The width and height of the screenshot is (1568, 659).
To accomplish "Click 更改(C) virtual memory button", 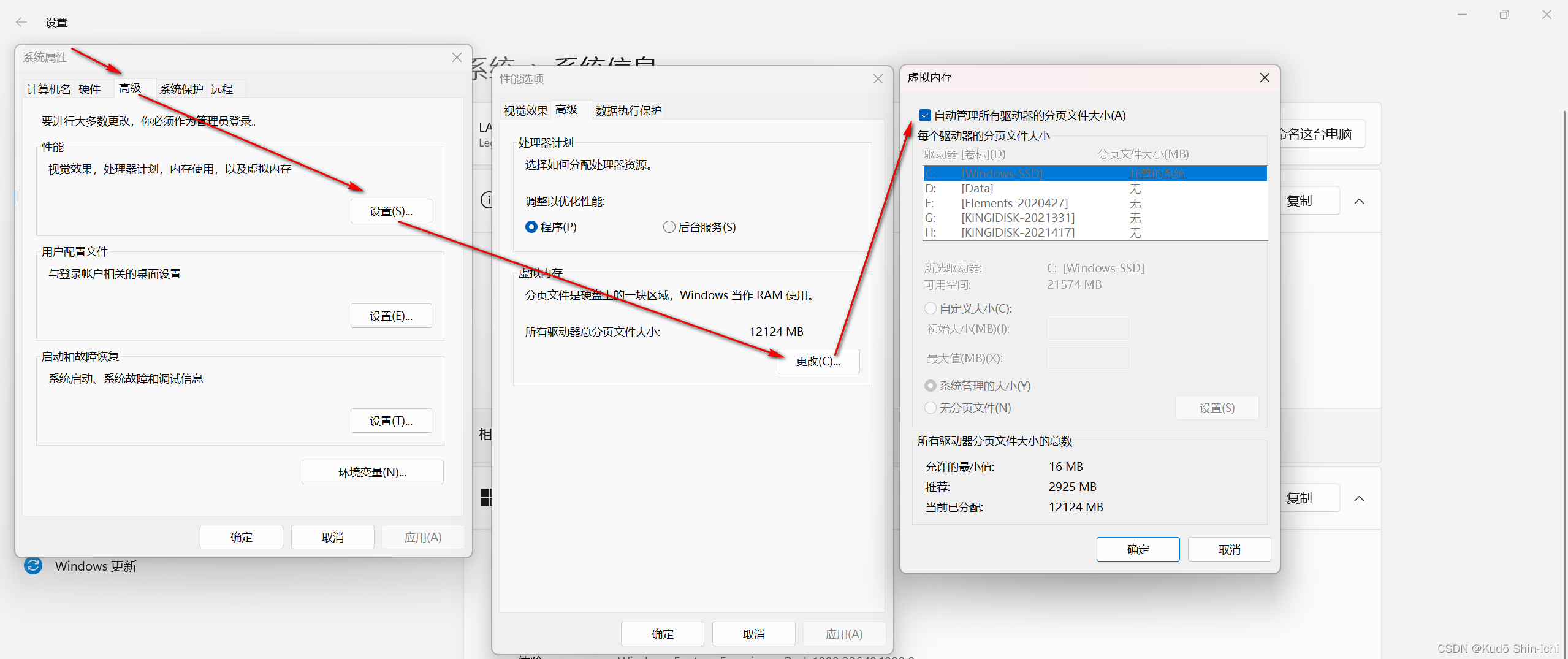I will (818, 361).
